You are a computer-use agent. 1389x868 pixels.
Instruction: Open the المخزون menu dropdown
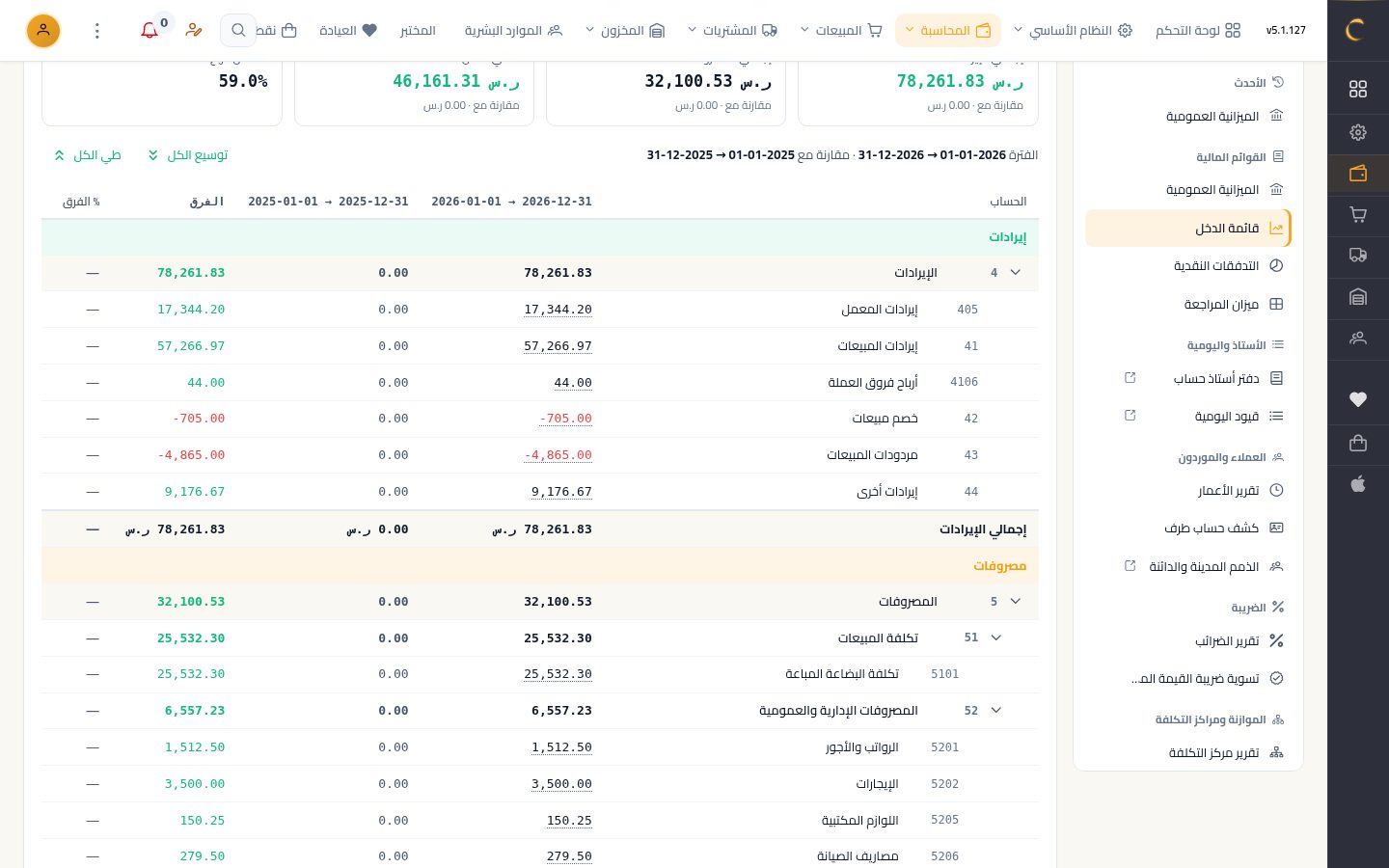pyautogui.click(x=625, y=31)
